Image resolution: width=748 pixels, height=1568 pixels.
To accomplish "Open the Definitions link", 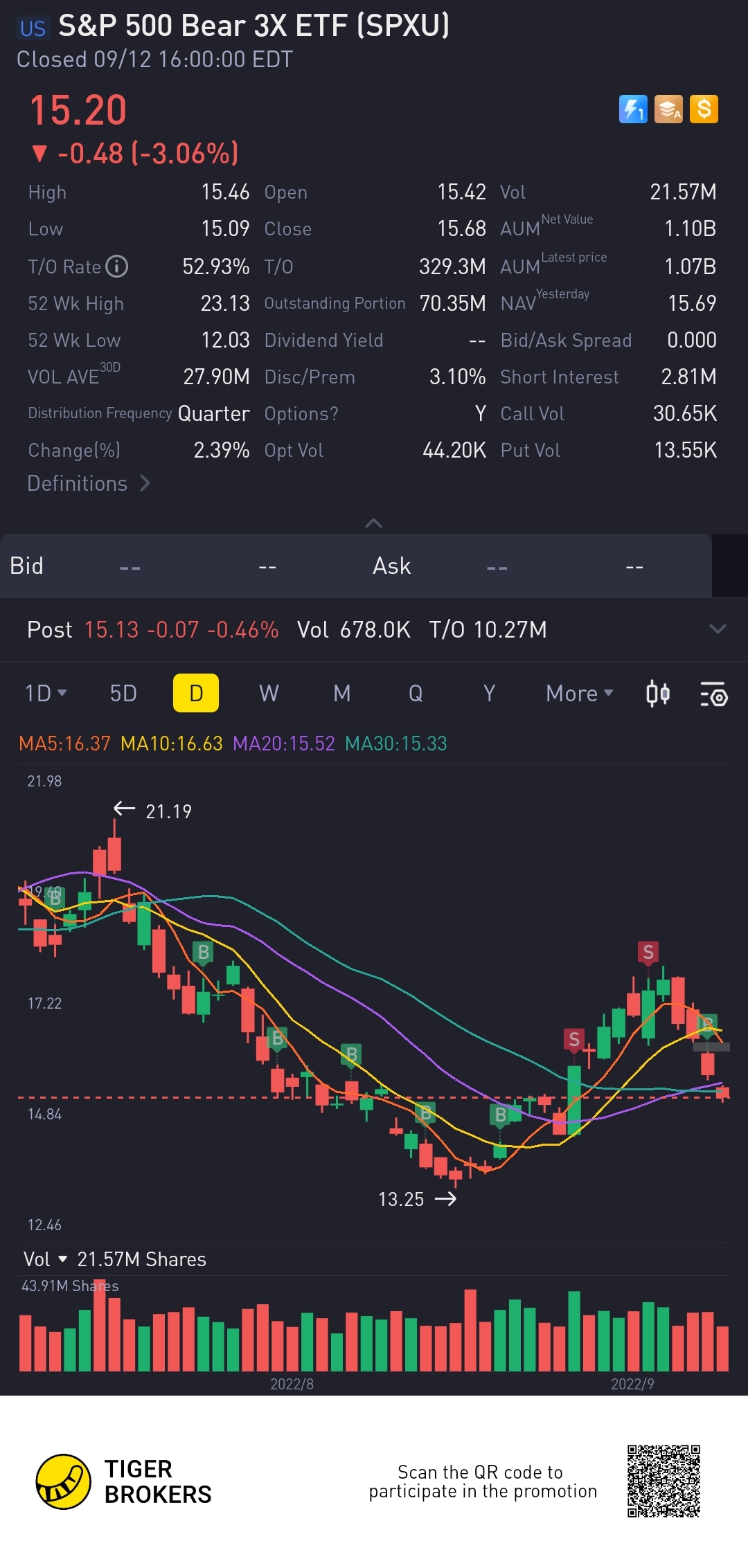I will point(89,483).
